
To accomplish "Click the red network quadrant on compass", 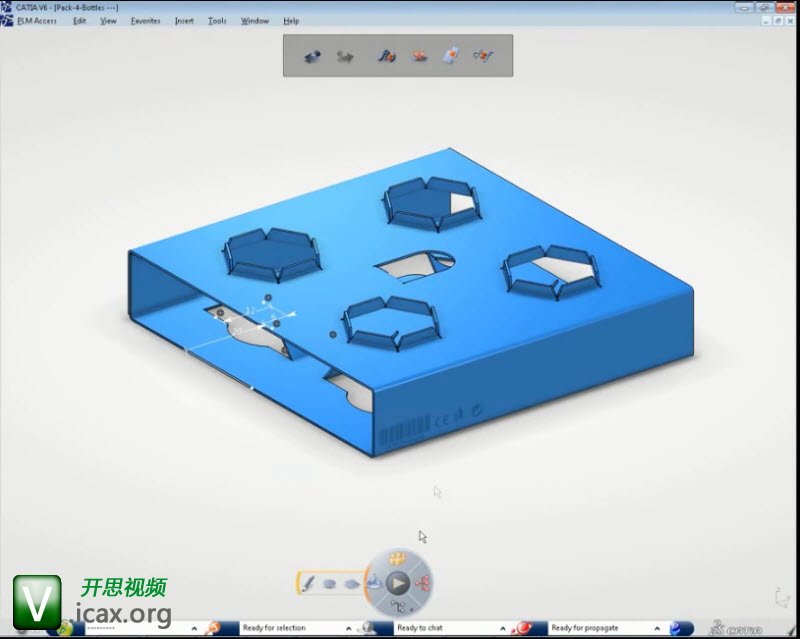I will click(x=422, y=582).
